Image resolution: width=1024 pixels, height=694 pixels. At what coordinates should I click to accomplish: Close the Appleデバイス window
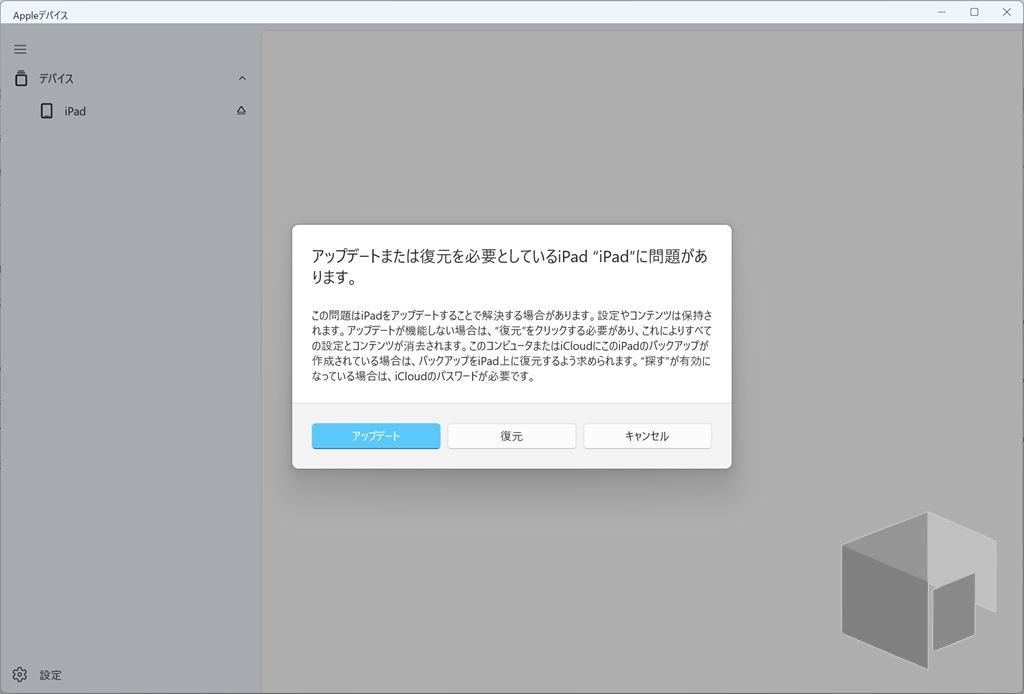tap(1006, 12)
